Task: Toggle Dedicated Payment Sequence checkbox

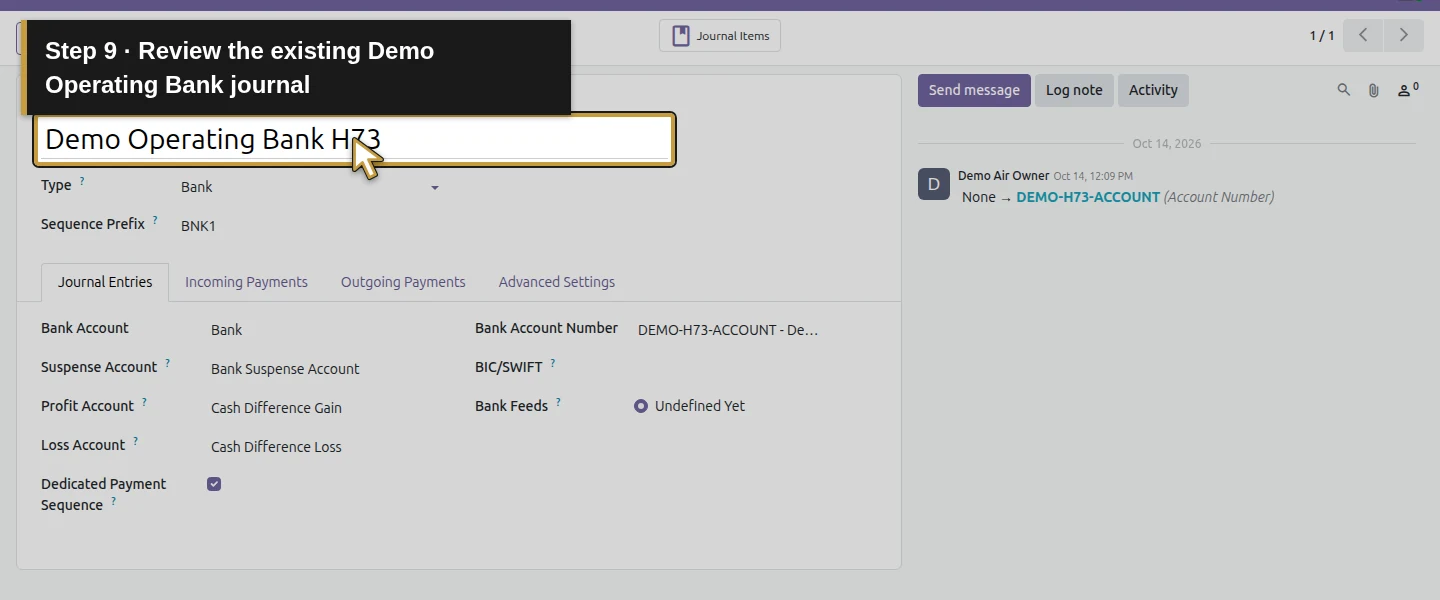Action: (214, 484)
